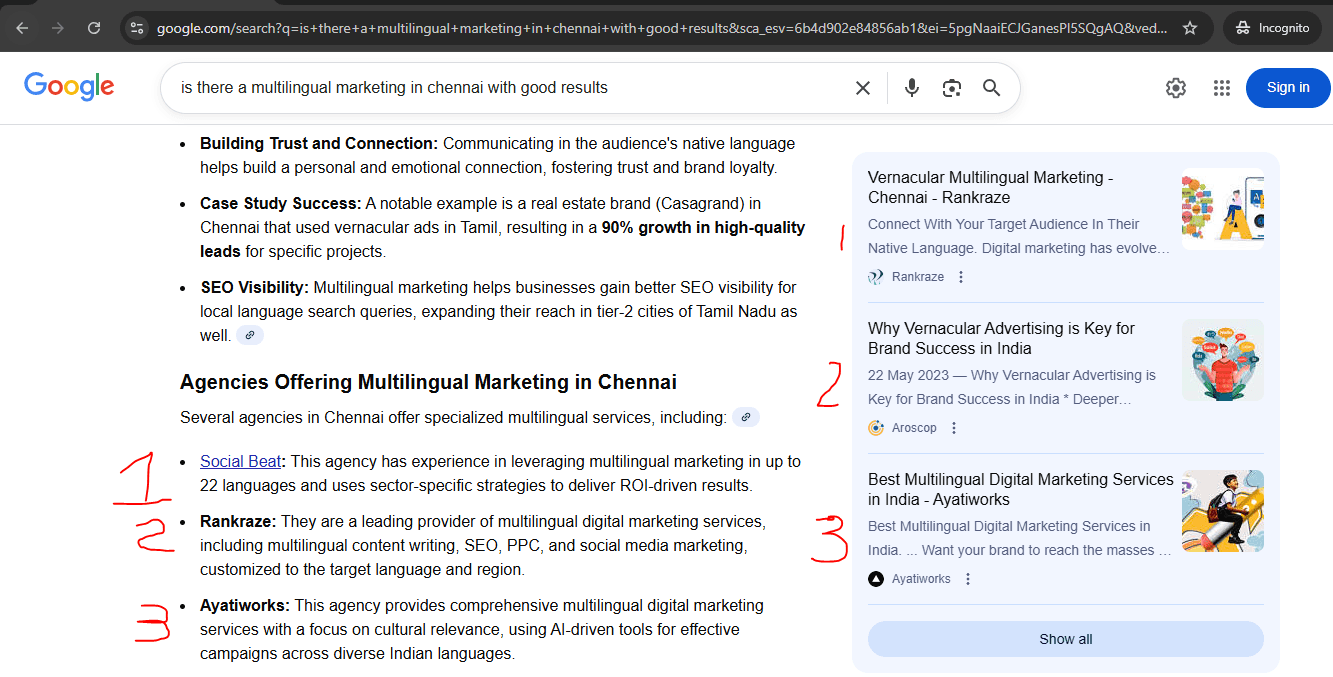Reload the page with the refresh icon
The image size is (1333, 677).
[x=94, y=27]
